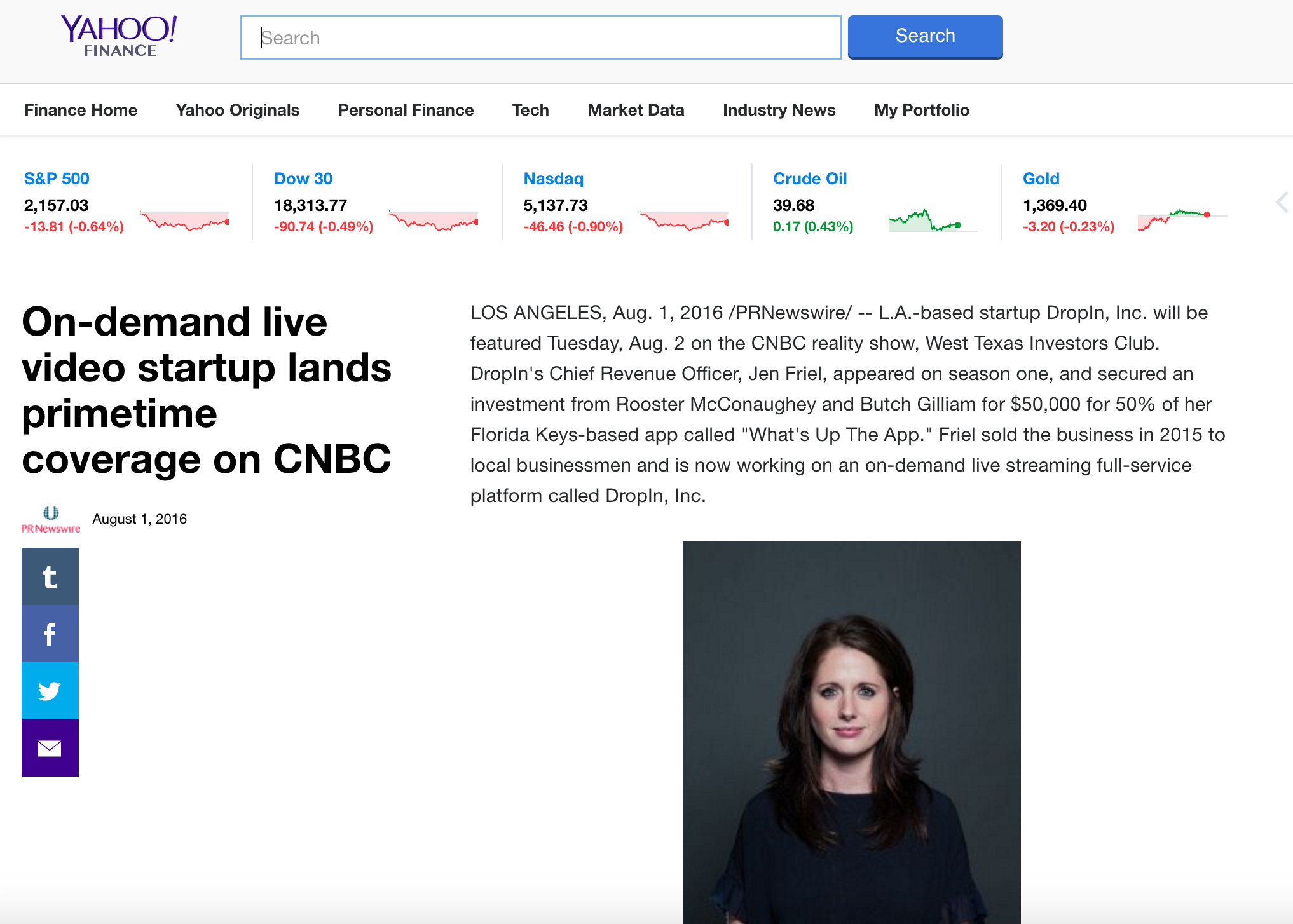The height and width of the screenshot is (924, 1293).
Task: Share article on Facebook
Action: (50, 634)
